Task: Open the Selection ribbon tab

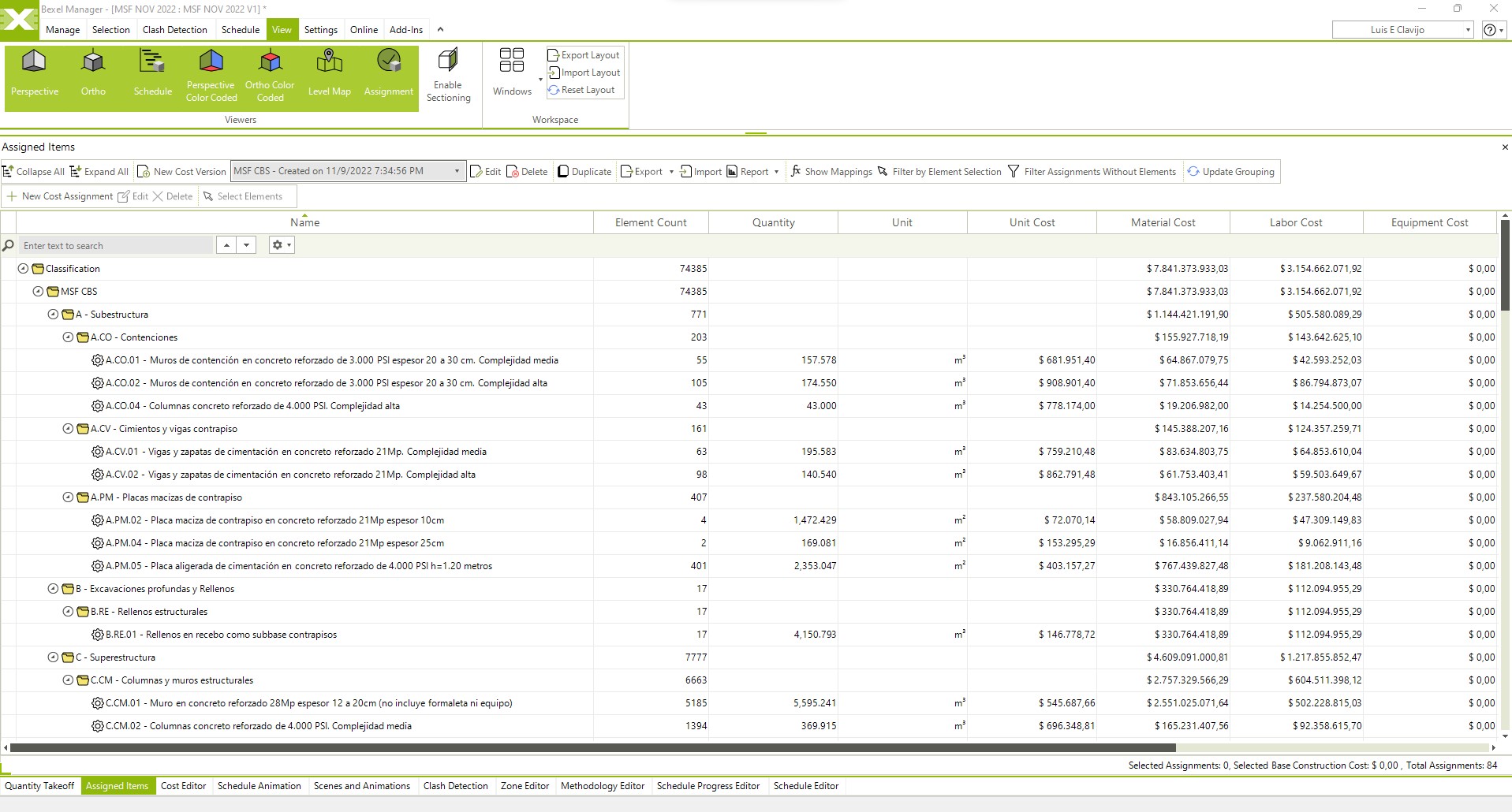Action: tap(111, 30)
